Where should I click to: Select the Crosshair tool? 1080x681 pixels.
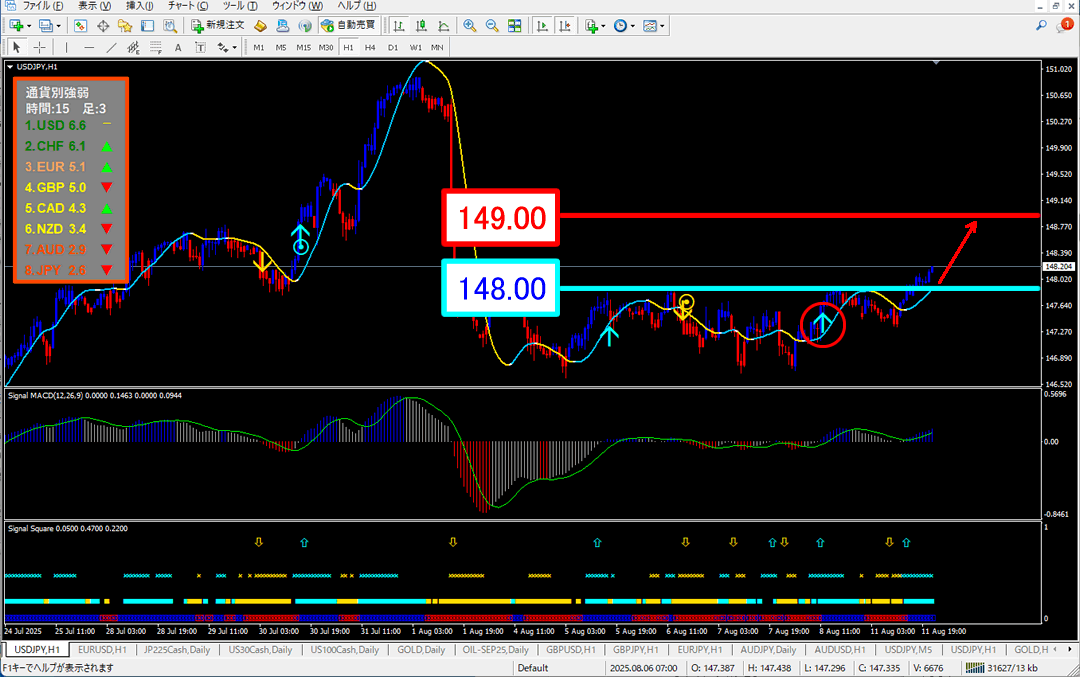tap(40, 48)
